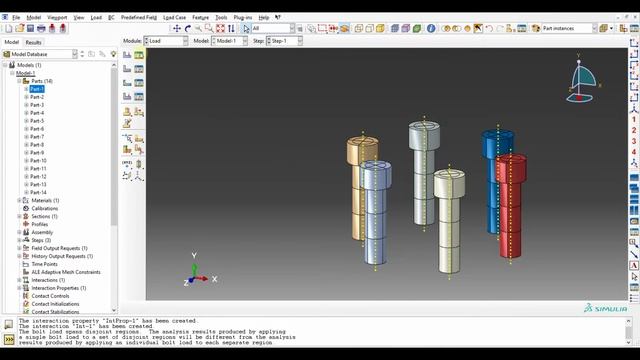Open the BC menu
The width and height of the screenshot is (640, 360).
click(111, 18)
